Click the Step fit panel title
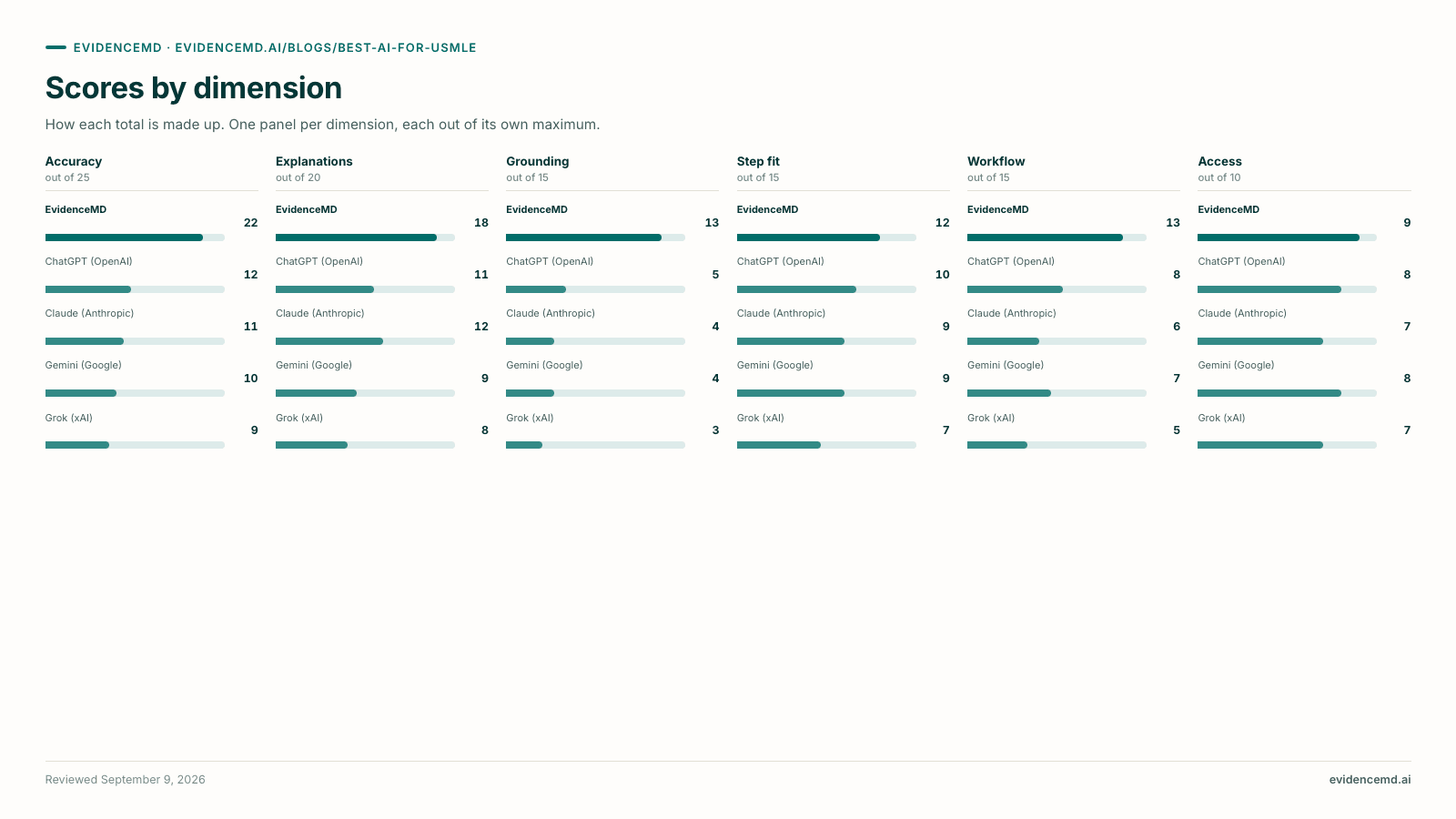 tap(758, 161)
